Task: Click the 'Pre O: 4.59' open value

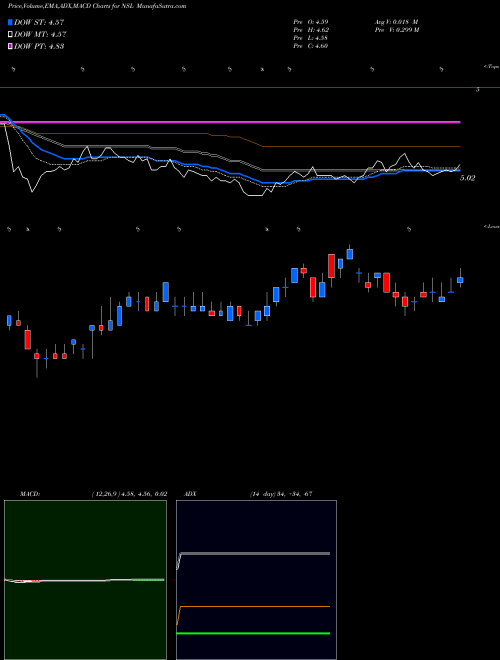Action: point(311,22)
